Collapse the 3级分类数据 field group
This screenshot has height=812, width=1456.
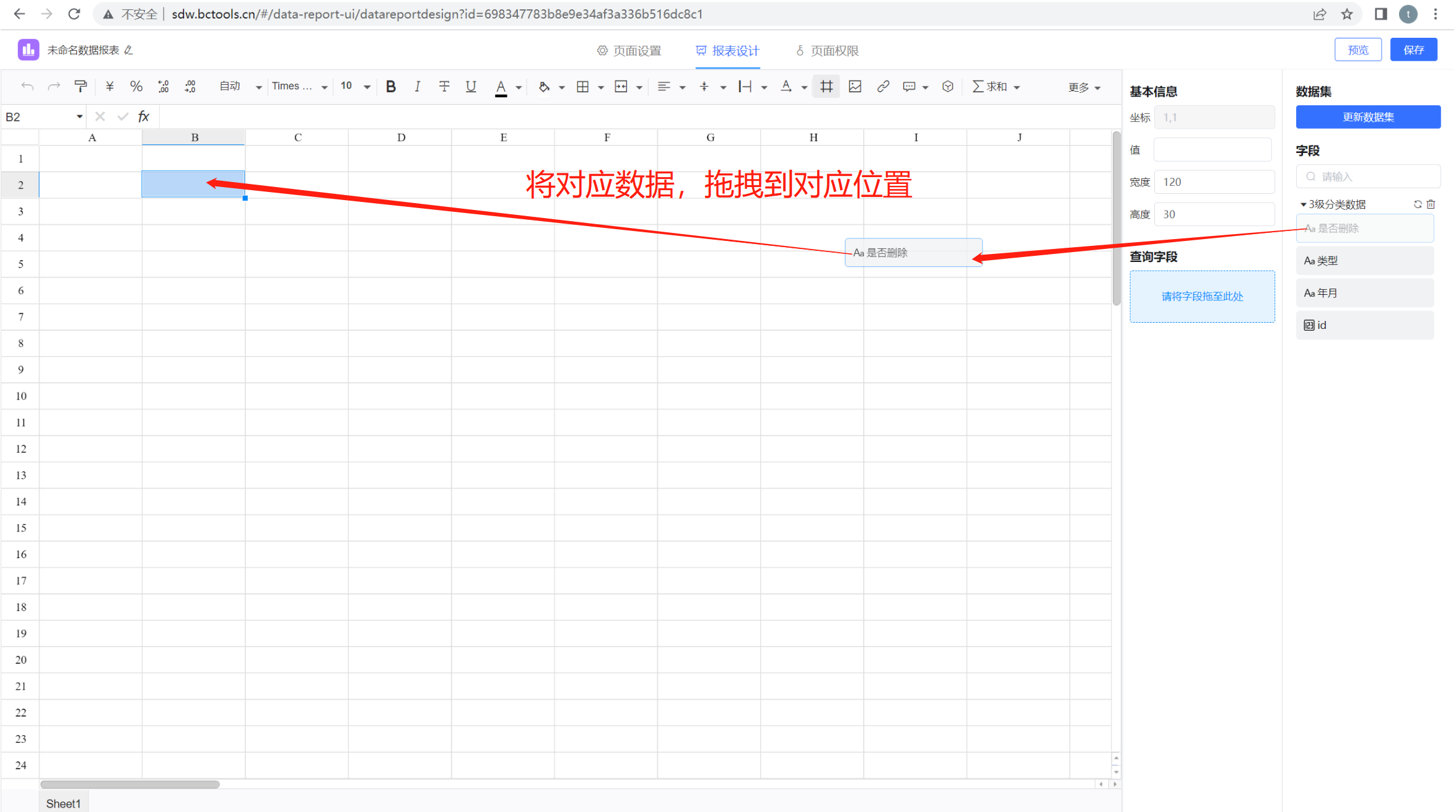click(x=1303, y=204)
